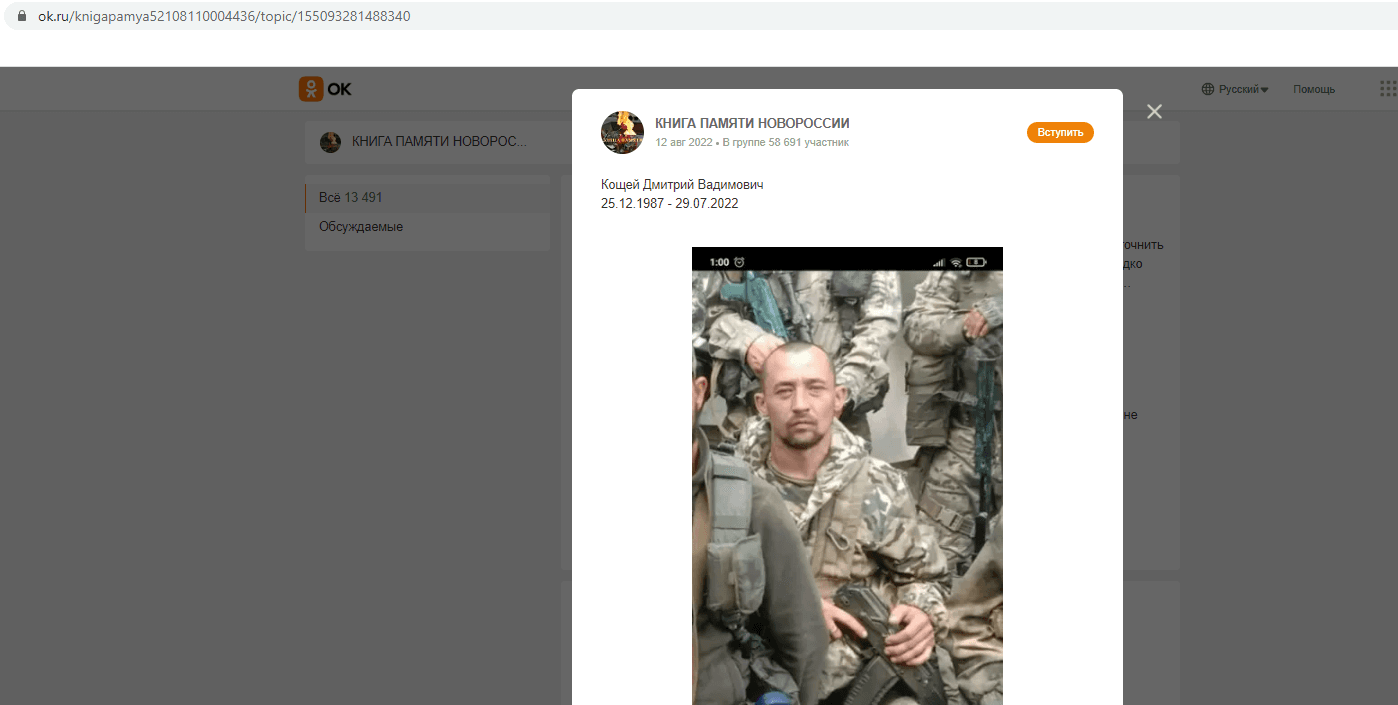The height and width of the screenshot is (705, 1398).
Task: Click the page URL in the address bar
Action: [x=224, y=17]
